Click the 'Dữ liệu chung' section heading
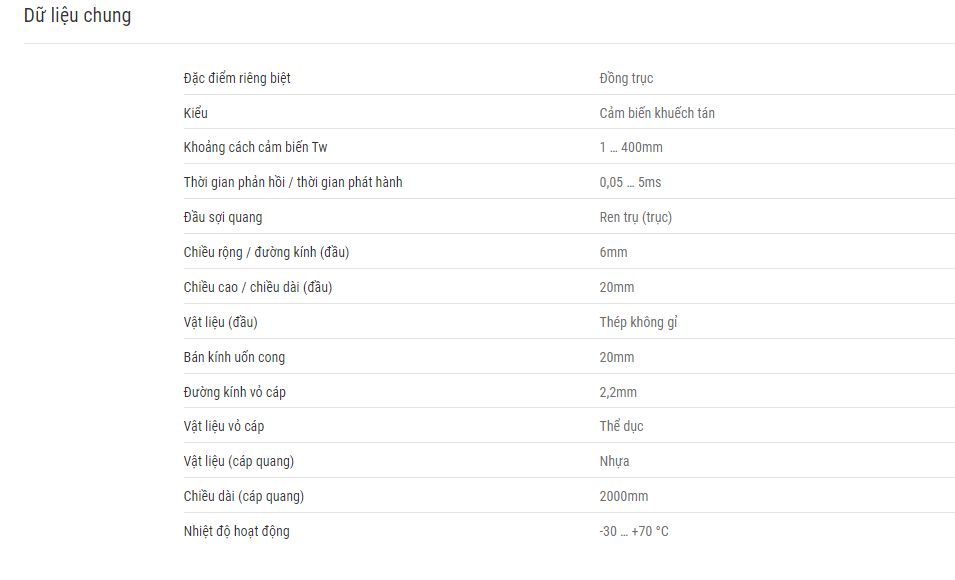This screenshot has height=580, width=955. click(x=77, y=16)
